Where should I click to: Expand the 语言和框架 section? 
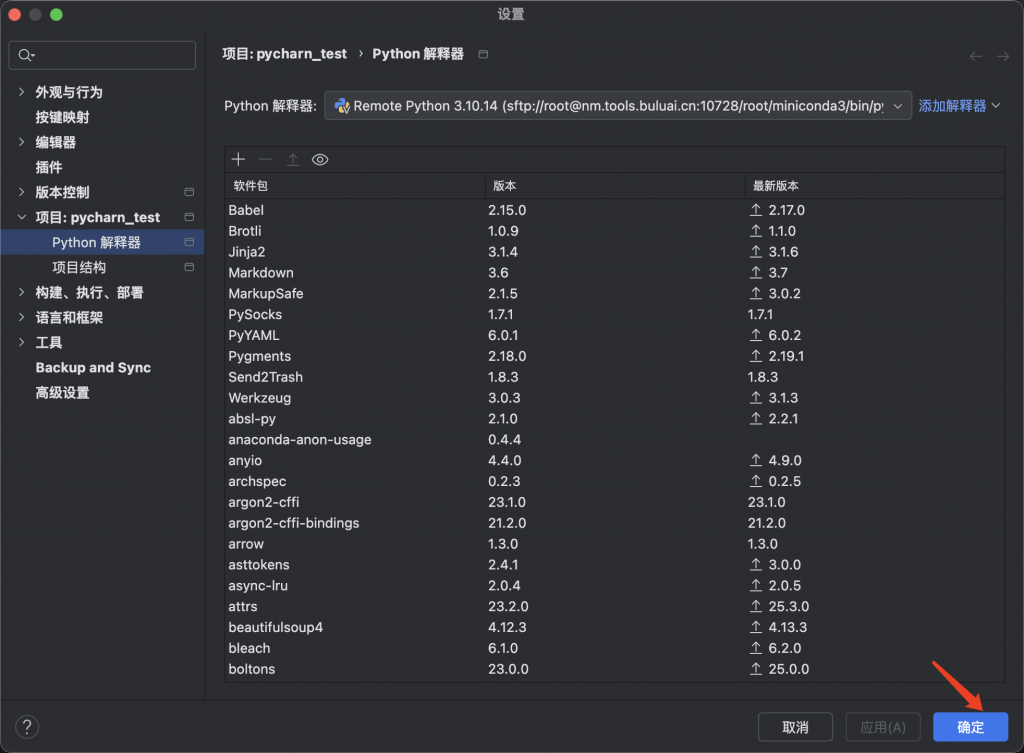click(22, 317)
